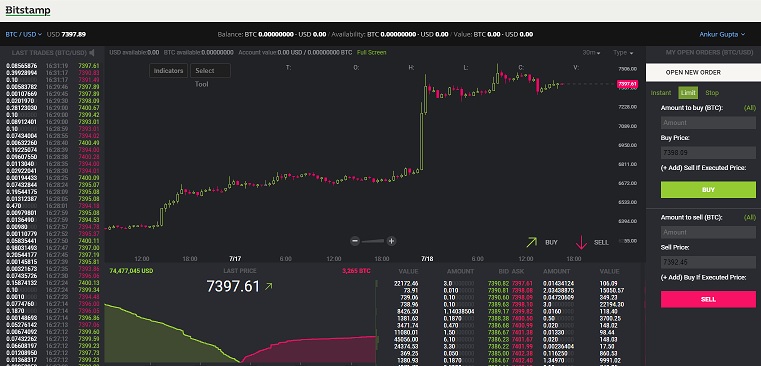Click the MY OPEN ORDERS (BTC/USD) header
Viewport: 761px width, 366px height.
pos(709,52)
